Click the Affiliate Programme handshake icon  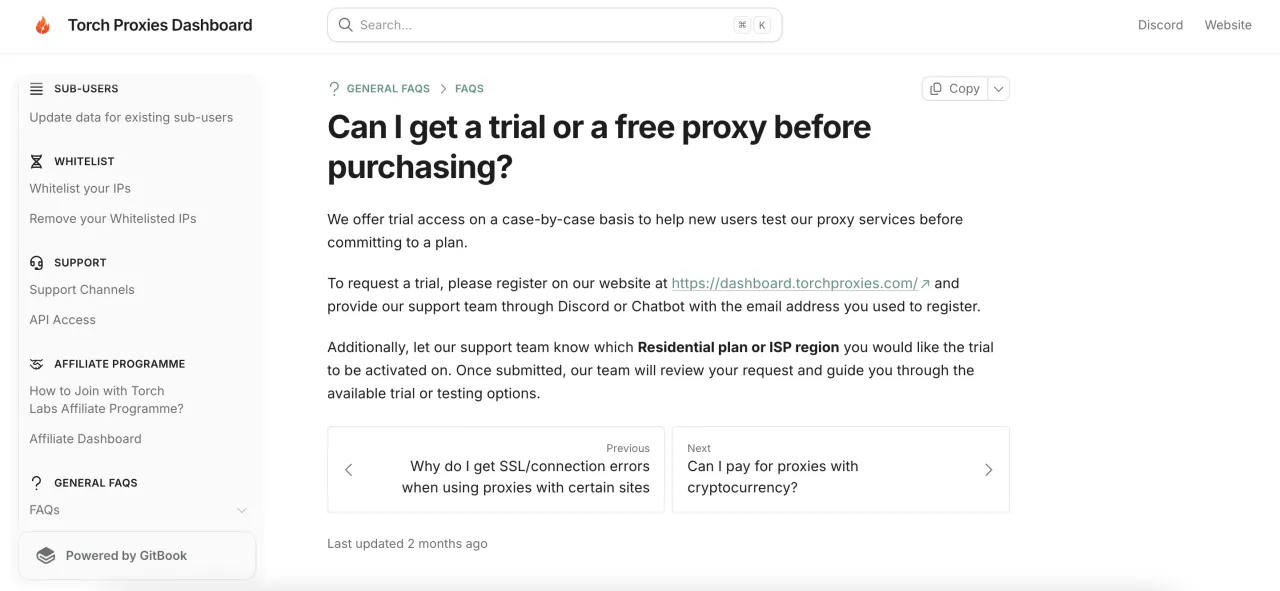click(x=37, y=364)
